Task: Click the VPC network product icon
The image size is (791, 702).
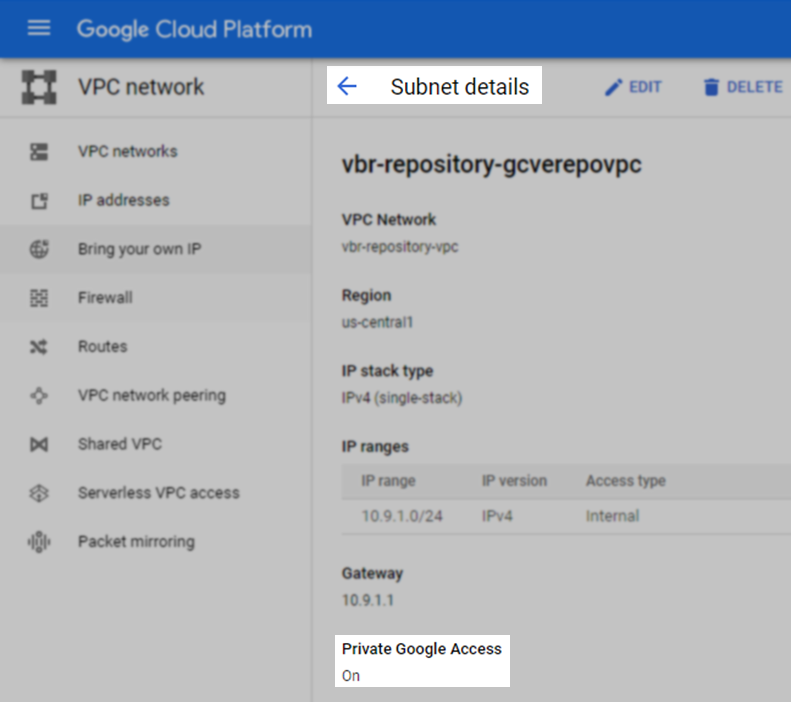Action: click(x=39, y=87)
